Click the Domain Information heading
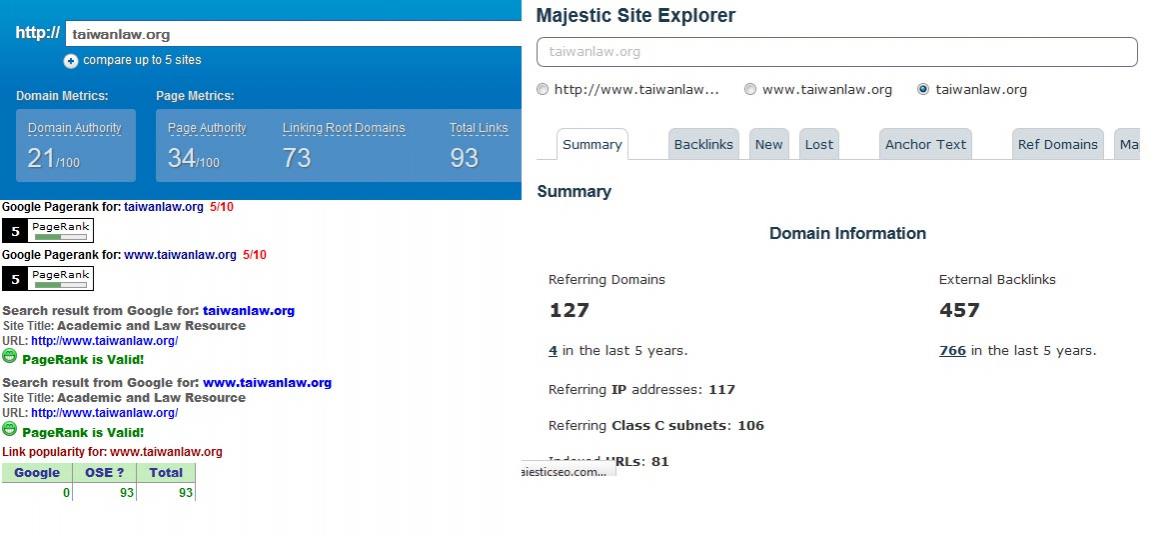 tap(848, 233)
